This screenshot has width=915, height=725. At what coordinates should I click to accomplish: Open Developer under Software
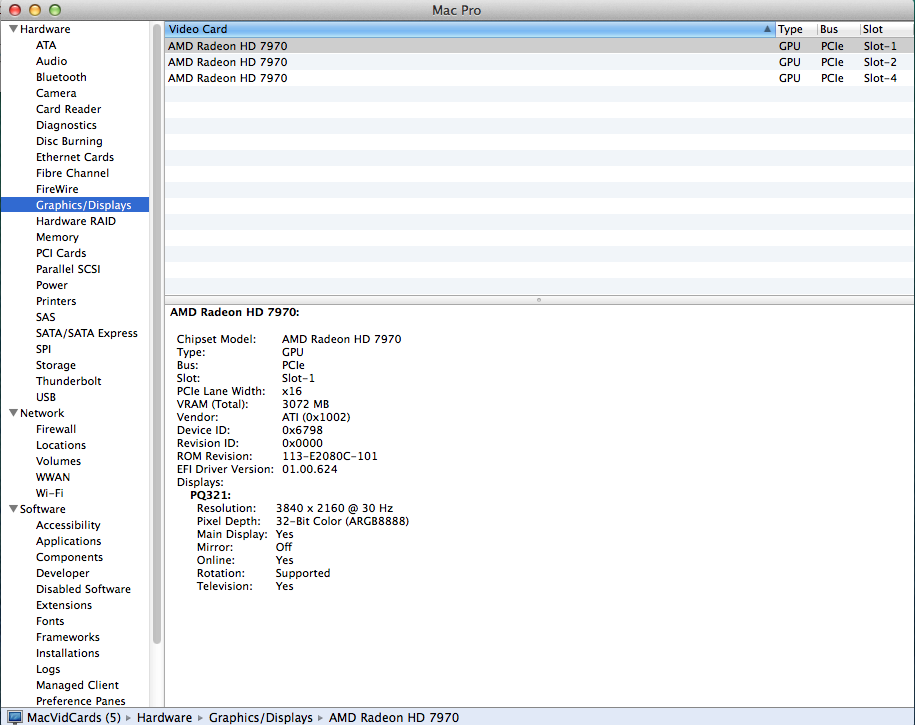[63, 573]
